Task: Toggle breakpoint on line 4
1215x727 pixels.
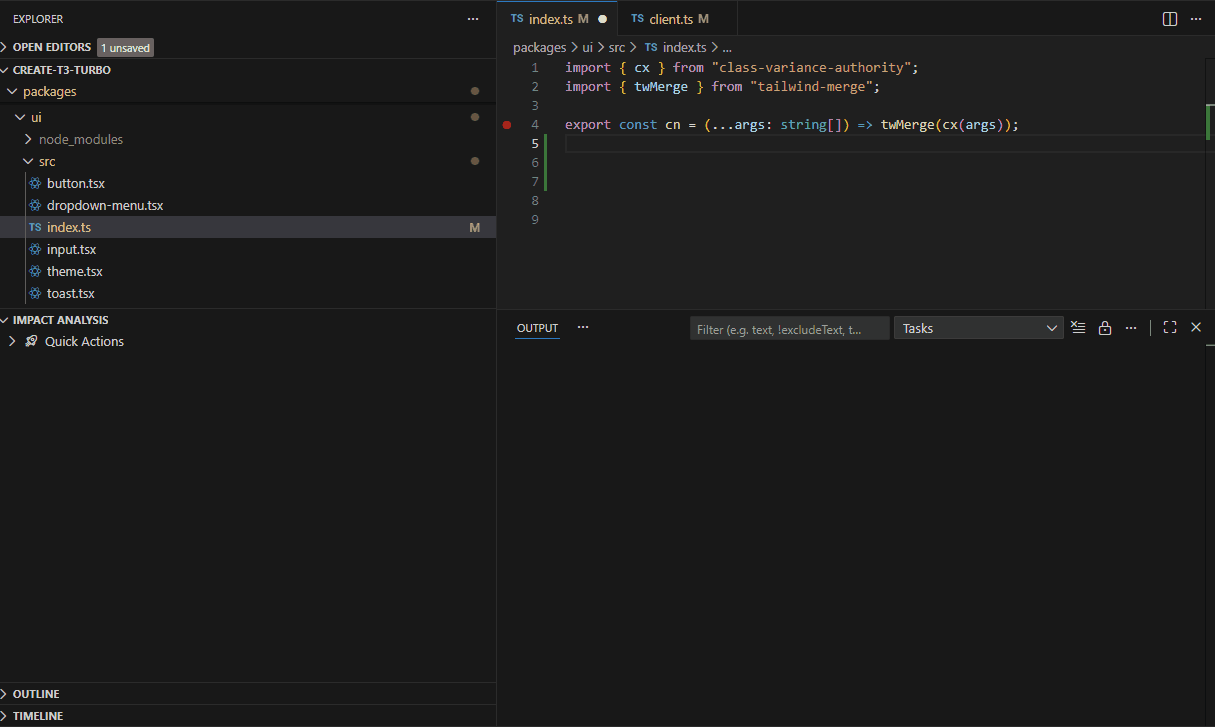Action: point(507,125)
